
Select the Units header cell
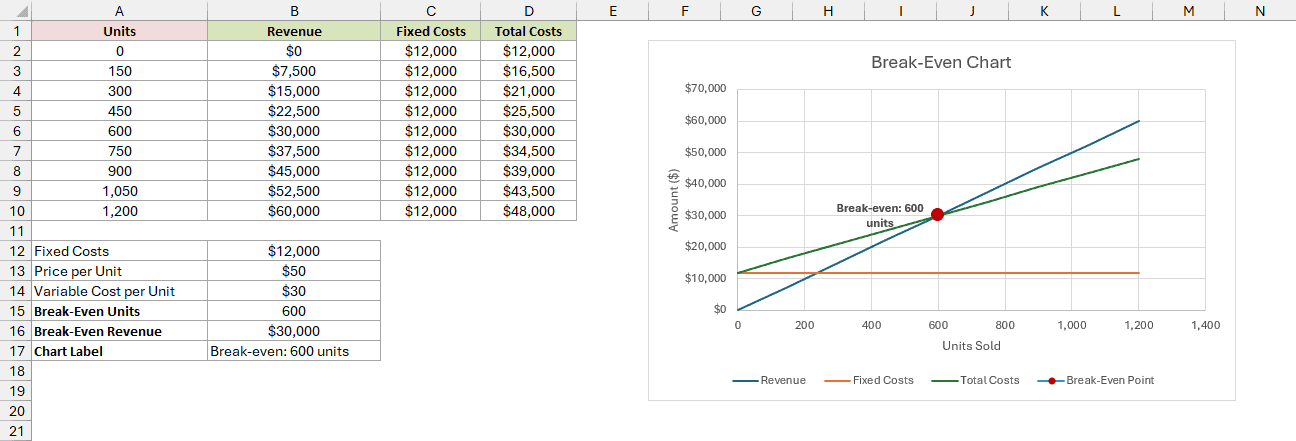(x=120, y=31)
